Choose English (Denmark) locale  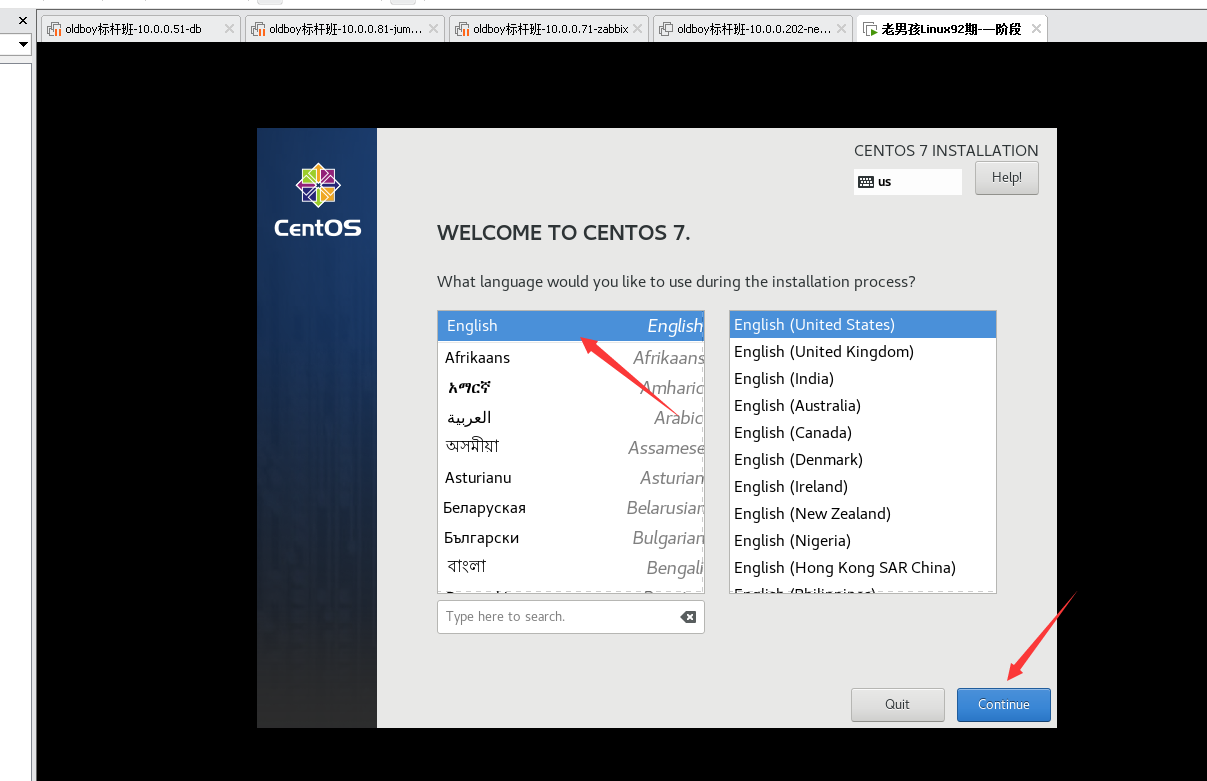click(x=863, y=459)
